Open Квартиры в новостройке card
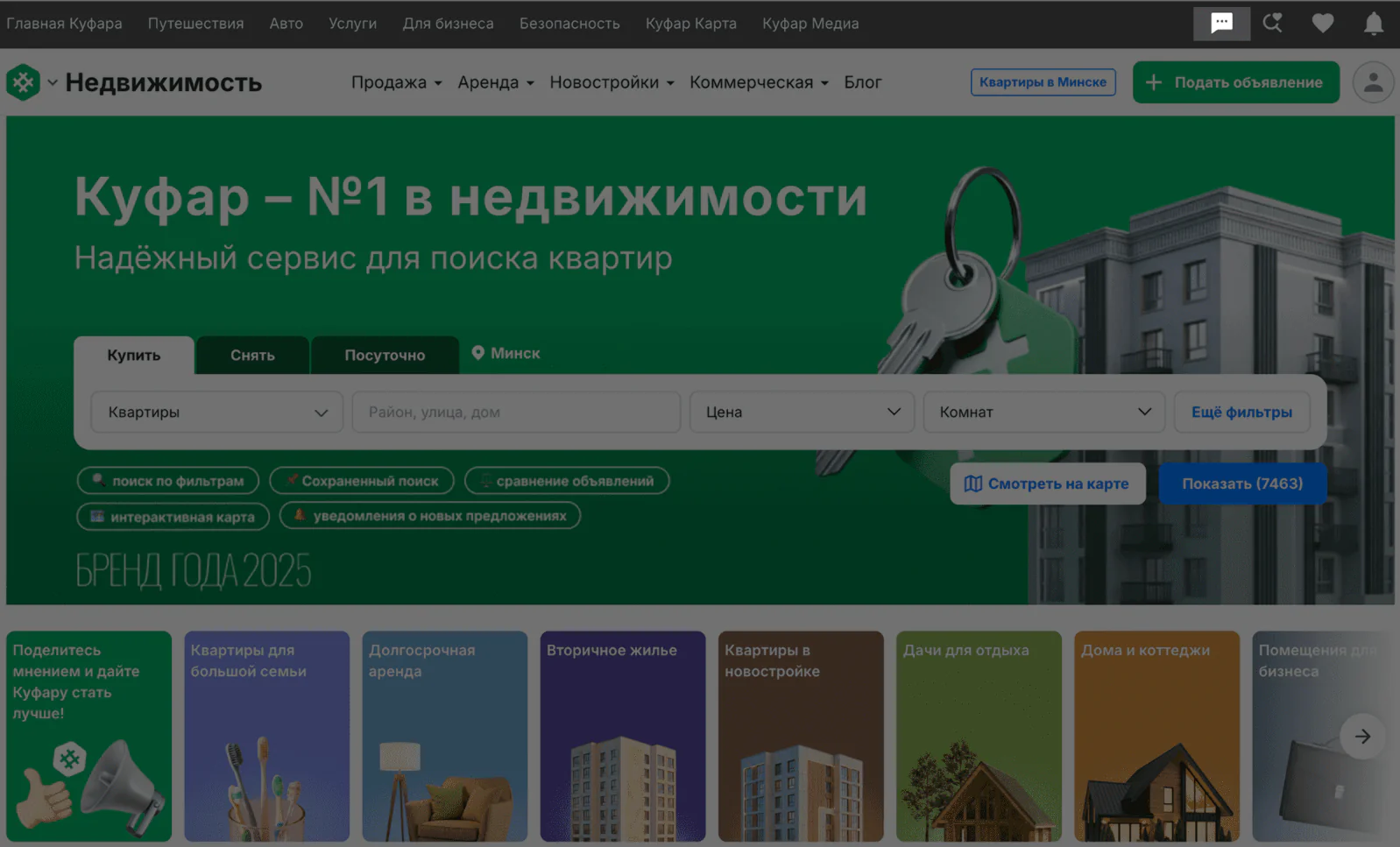The width and height of the screenshot is (1400, 847). (801, 737)
